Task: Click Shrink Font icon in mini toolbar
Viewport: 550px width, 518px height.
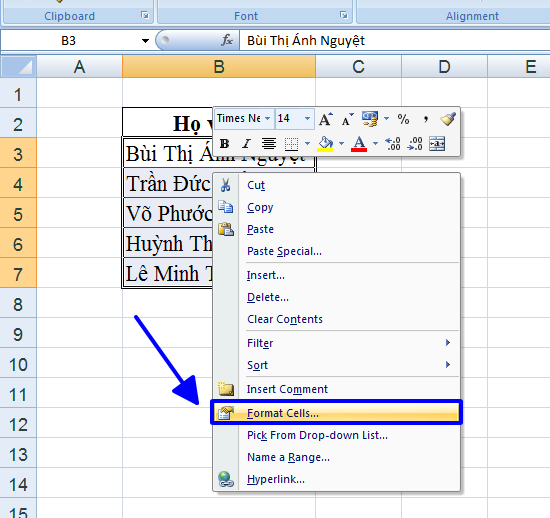Action: [x=348, y=119]
